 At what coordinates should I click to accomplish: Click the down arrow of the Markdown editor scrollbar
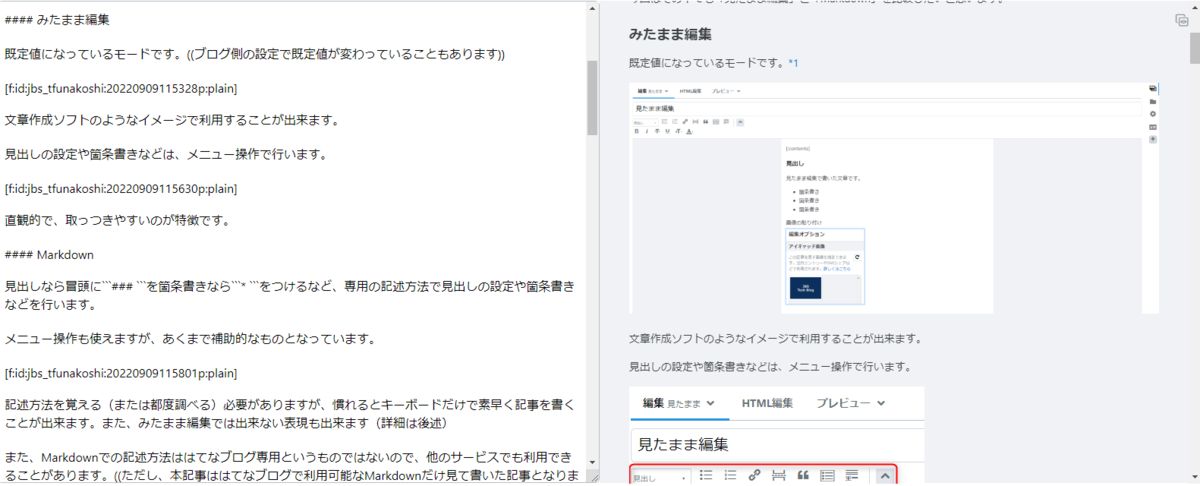pos(592,461)
